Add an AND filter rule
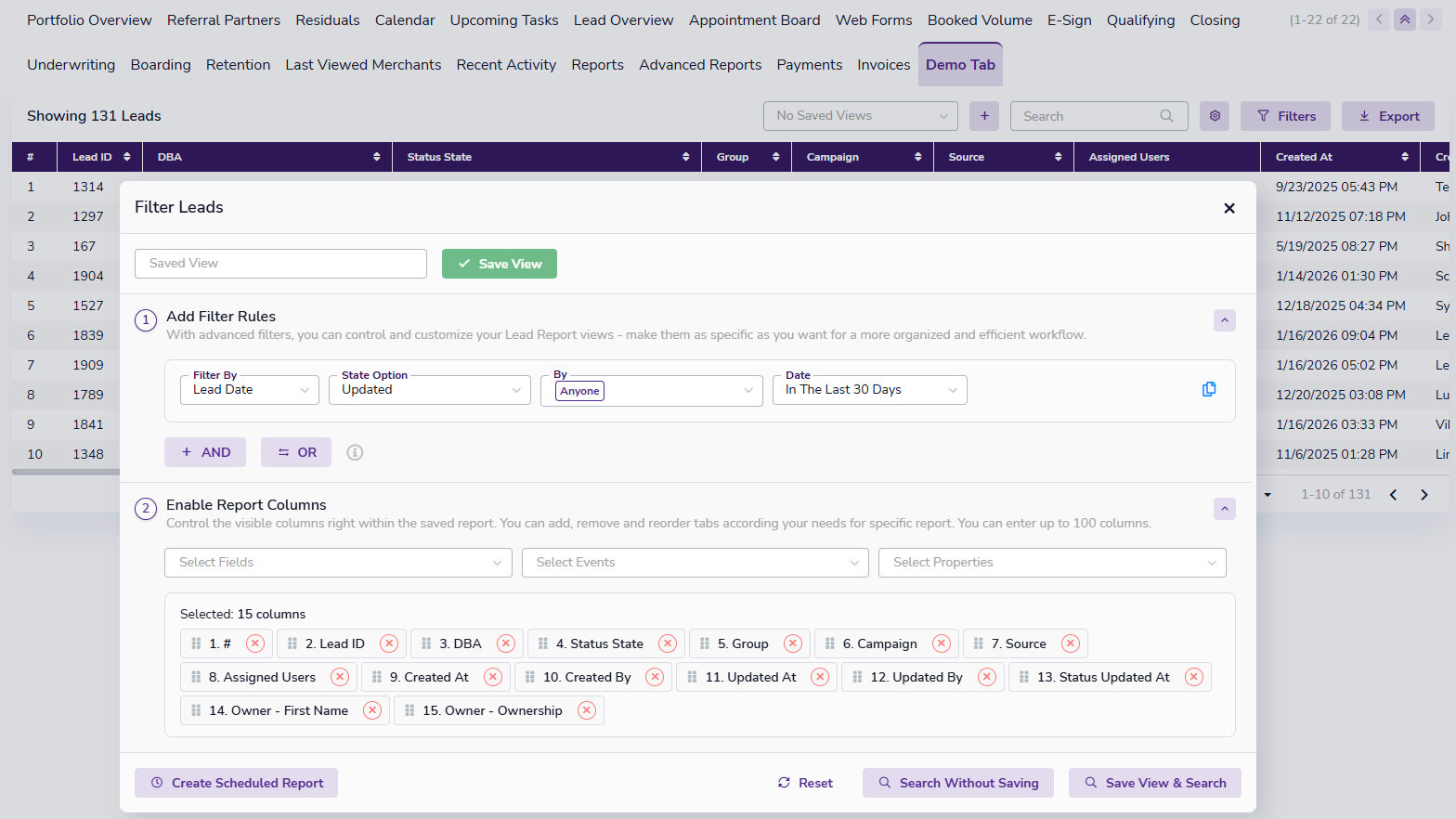This screenshot has width=1456, height=819. [x=205, y=452]
